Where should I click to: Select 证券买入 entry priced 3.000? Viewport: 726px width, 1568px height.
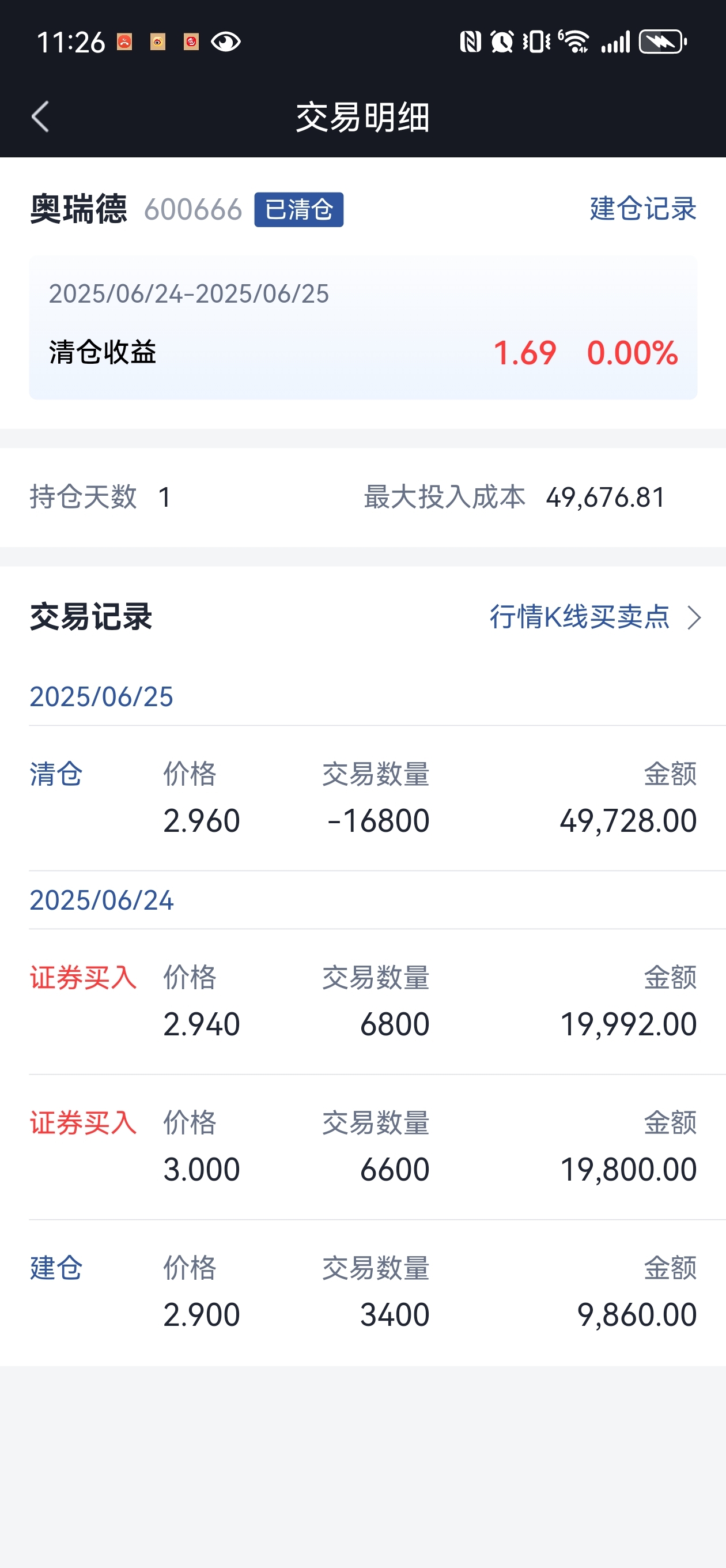tap(364, 1147)
